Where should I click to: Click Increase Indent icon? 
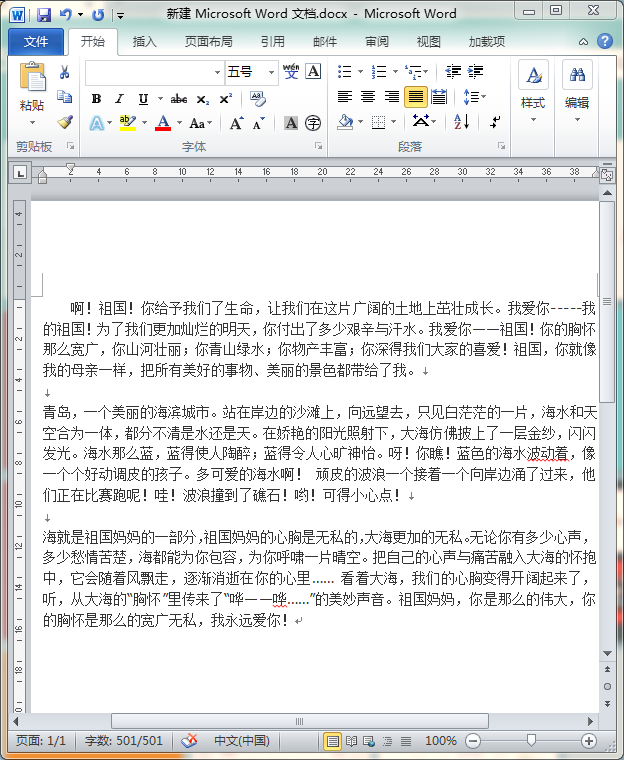[475, 72]
